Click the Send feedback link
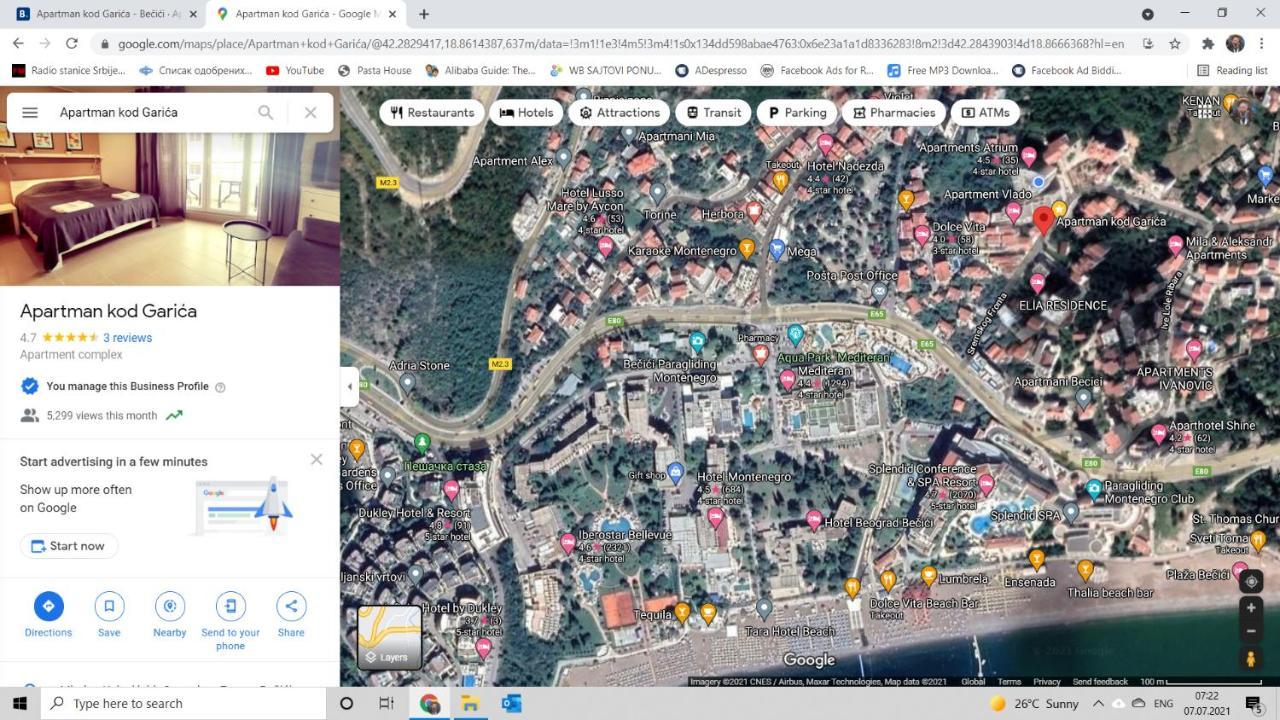This screenshot has height=720, width=1280. tap(1100, 682)
